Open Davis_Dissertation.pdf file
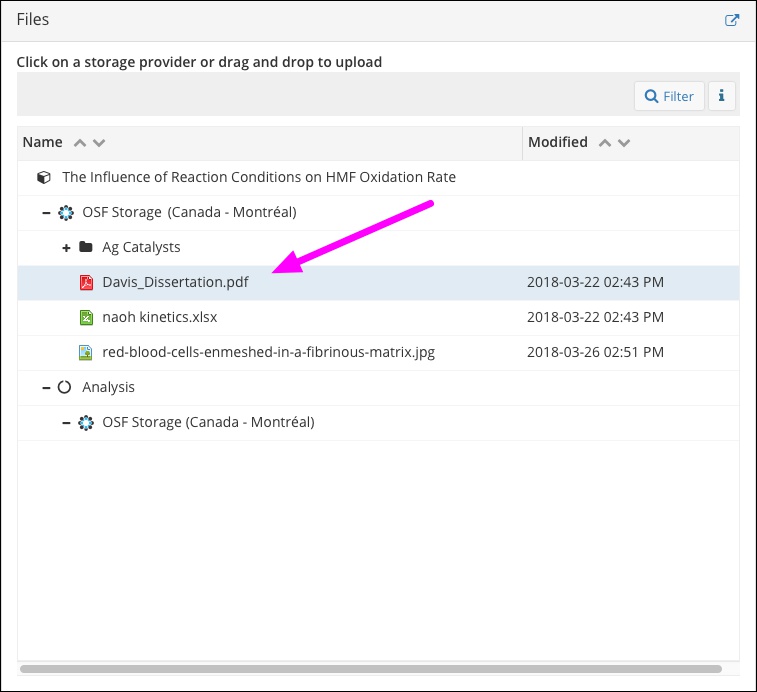Screen dimensions: 757x692 [x=175, y=282]
